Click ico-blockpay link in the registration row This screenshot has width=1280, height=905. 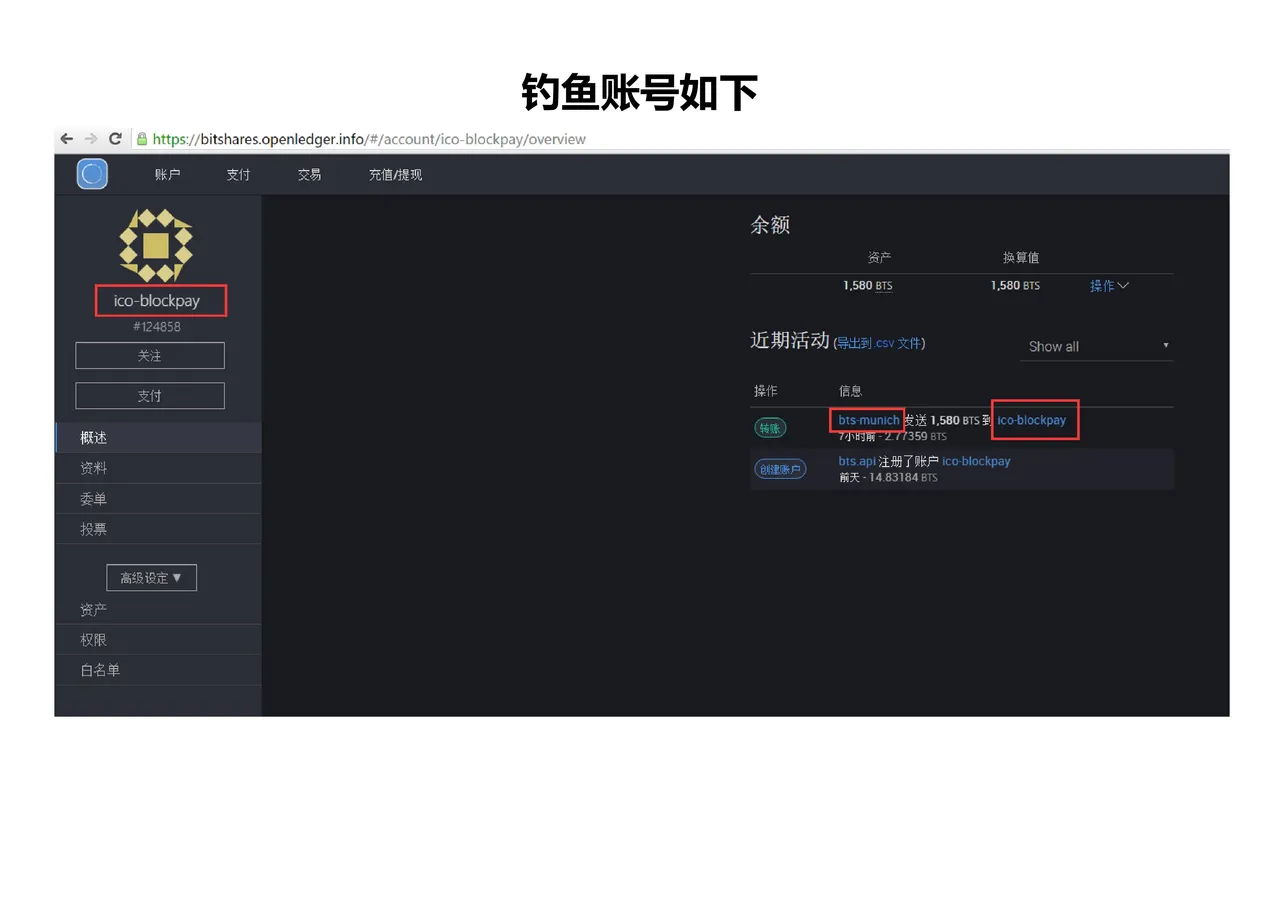click(x=976, y=461)
